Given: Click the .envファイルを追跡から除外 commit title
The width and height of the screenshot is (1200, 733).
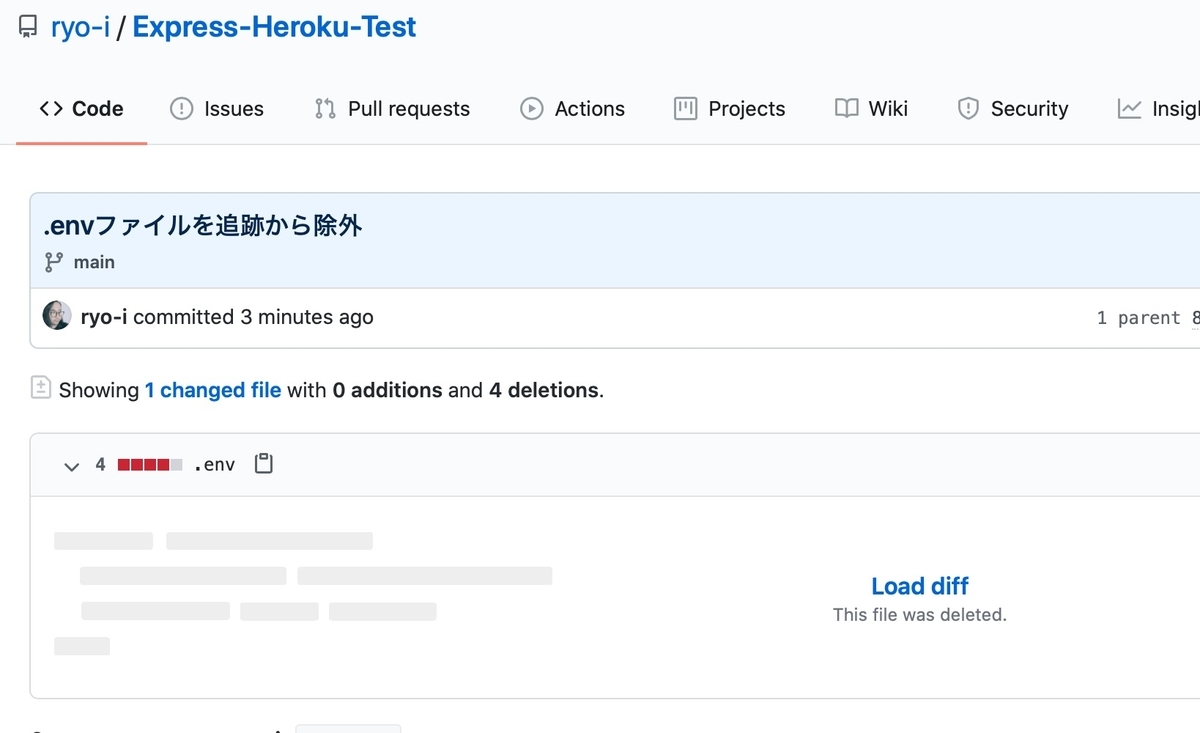Looking at the screenshot, I should (202, 225).
